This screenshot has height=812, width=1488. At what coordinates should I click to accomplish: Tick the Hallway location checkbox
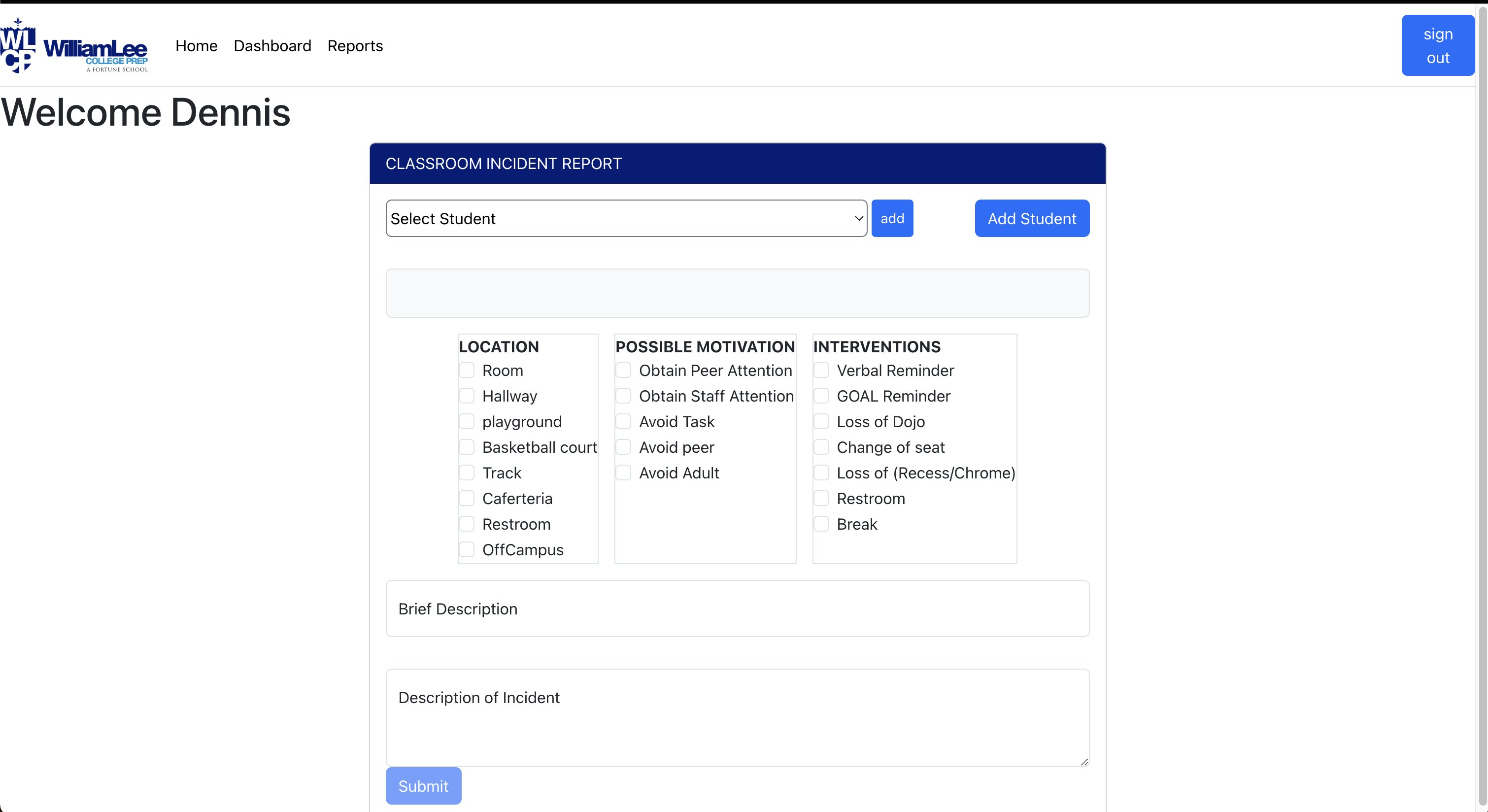point(467,396)
